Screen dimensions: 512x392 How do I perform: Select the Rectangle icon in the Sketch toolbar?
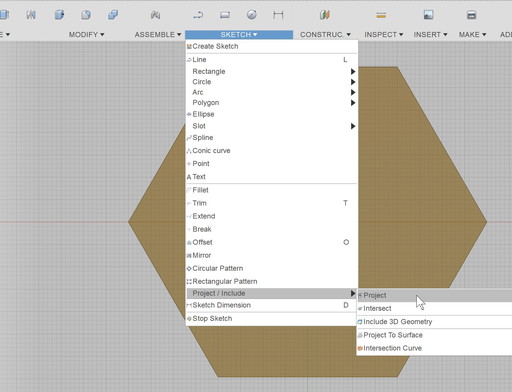click(225, 15)
